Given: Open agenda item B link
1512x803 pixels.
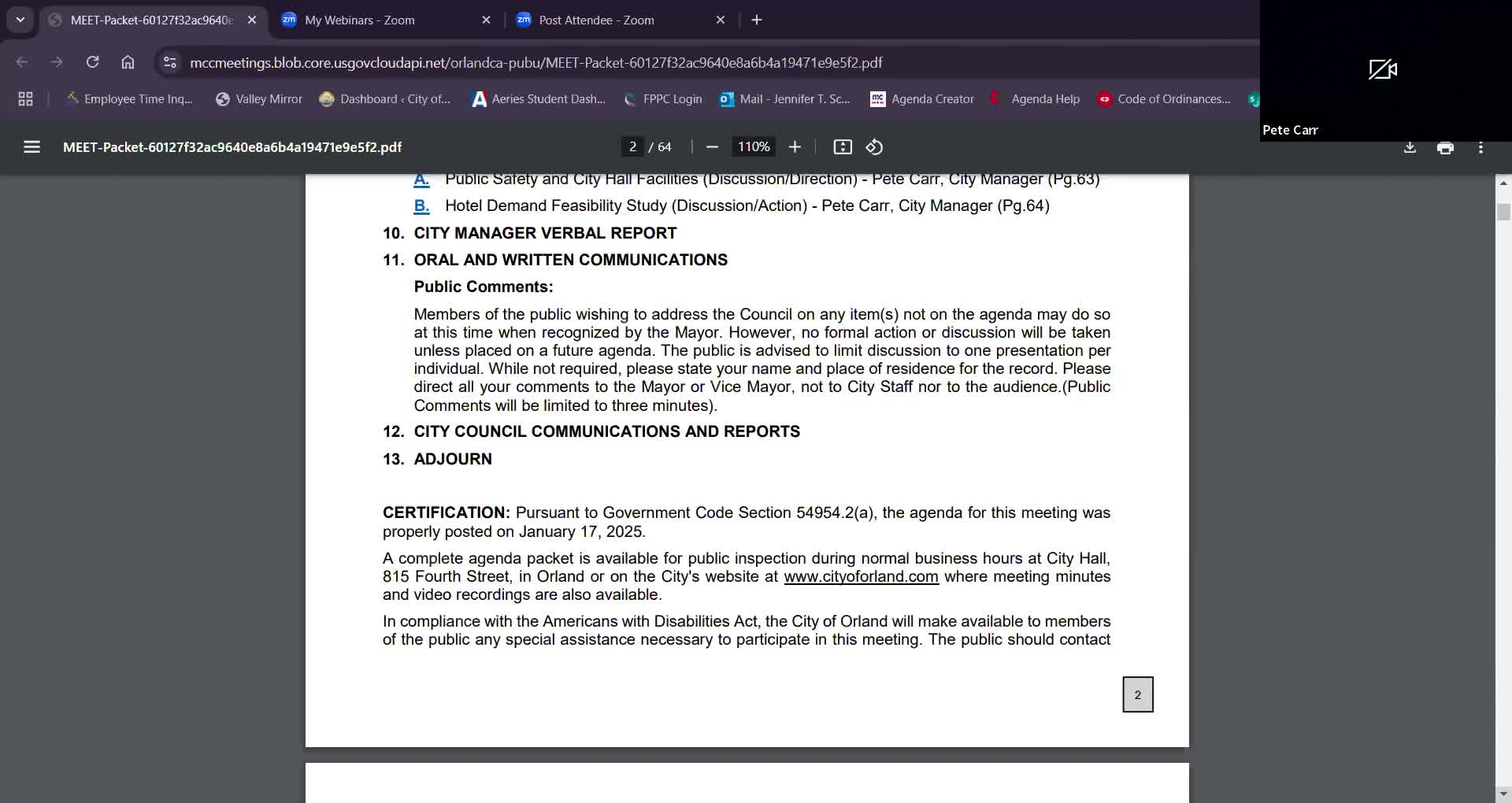Looking at the screenshot, I should click(421, 206).
